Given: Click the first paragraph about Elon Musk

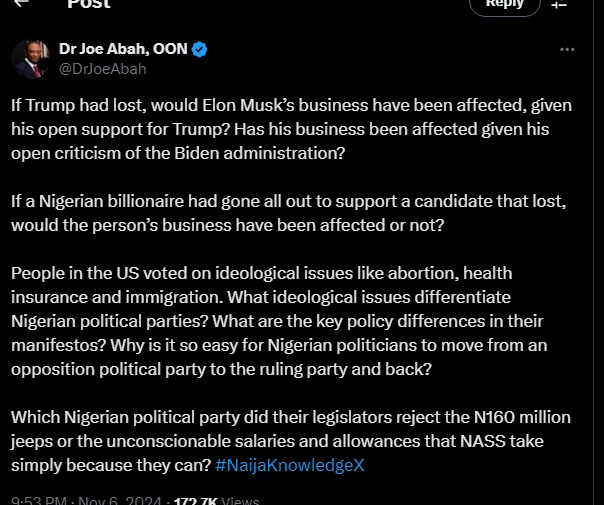Looking at the screenshot, I should [290, 130].
